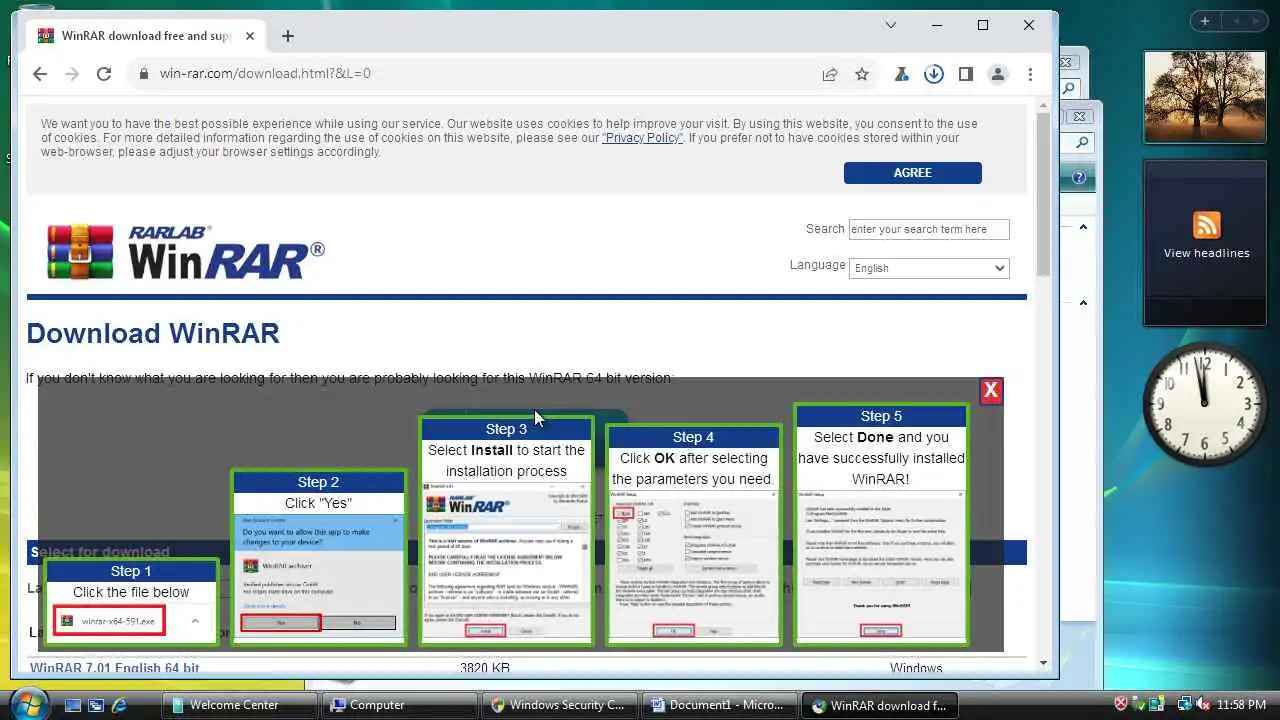
Task: Reload the WinRAR download page
Action: click(104, 74)
